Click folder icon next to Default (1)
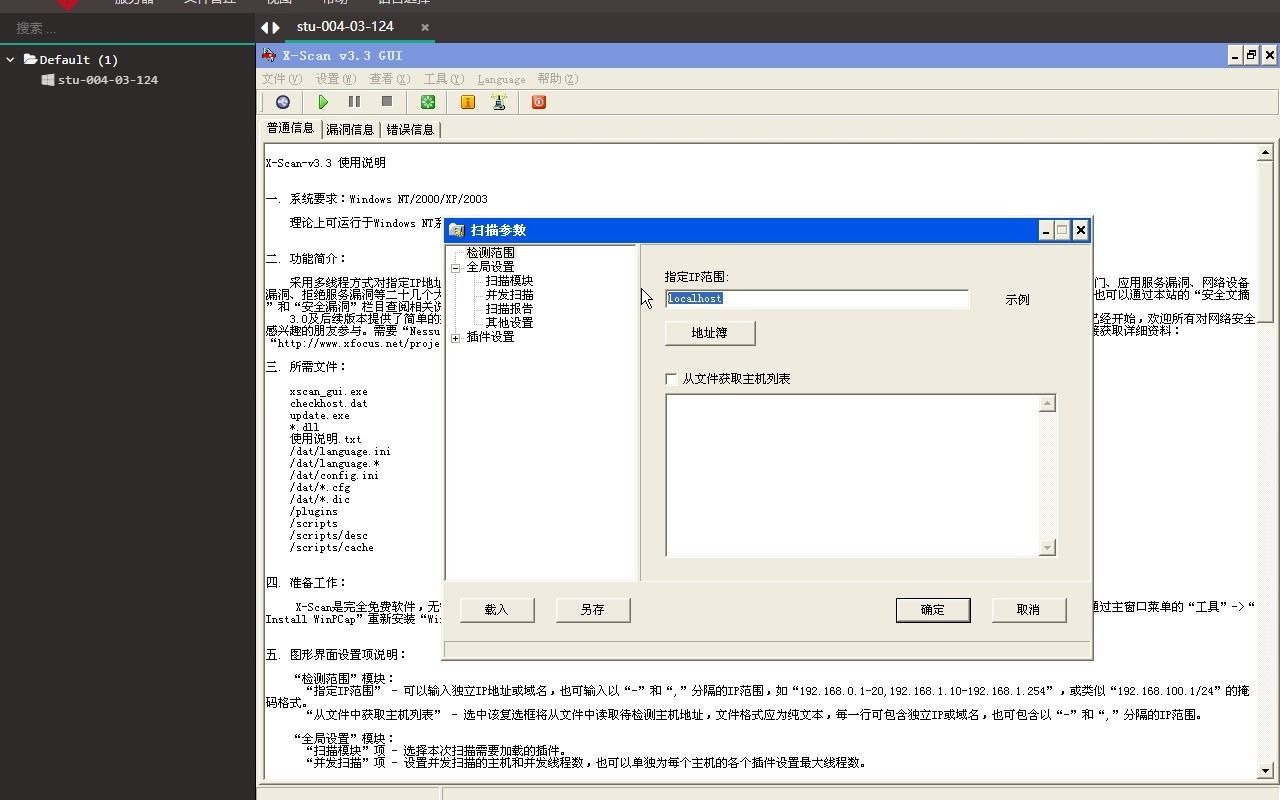This screenshot has height=800, width=1280. 30,60
